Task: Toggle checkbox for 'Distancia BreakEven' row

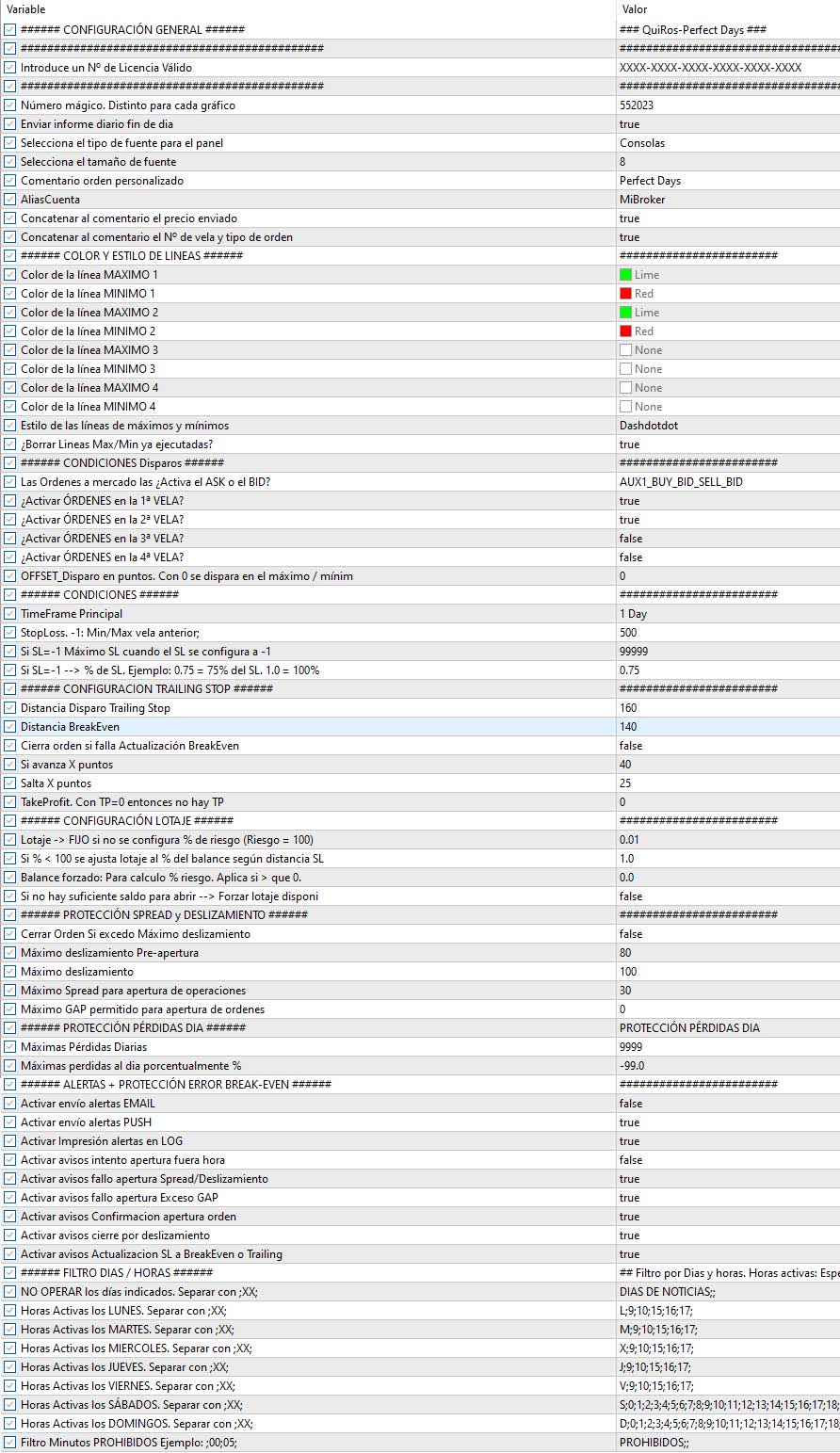Action: coord(10,727)
